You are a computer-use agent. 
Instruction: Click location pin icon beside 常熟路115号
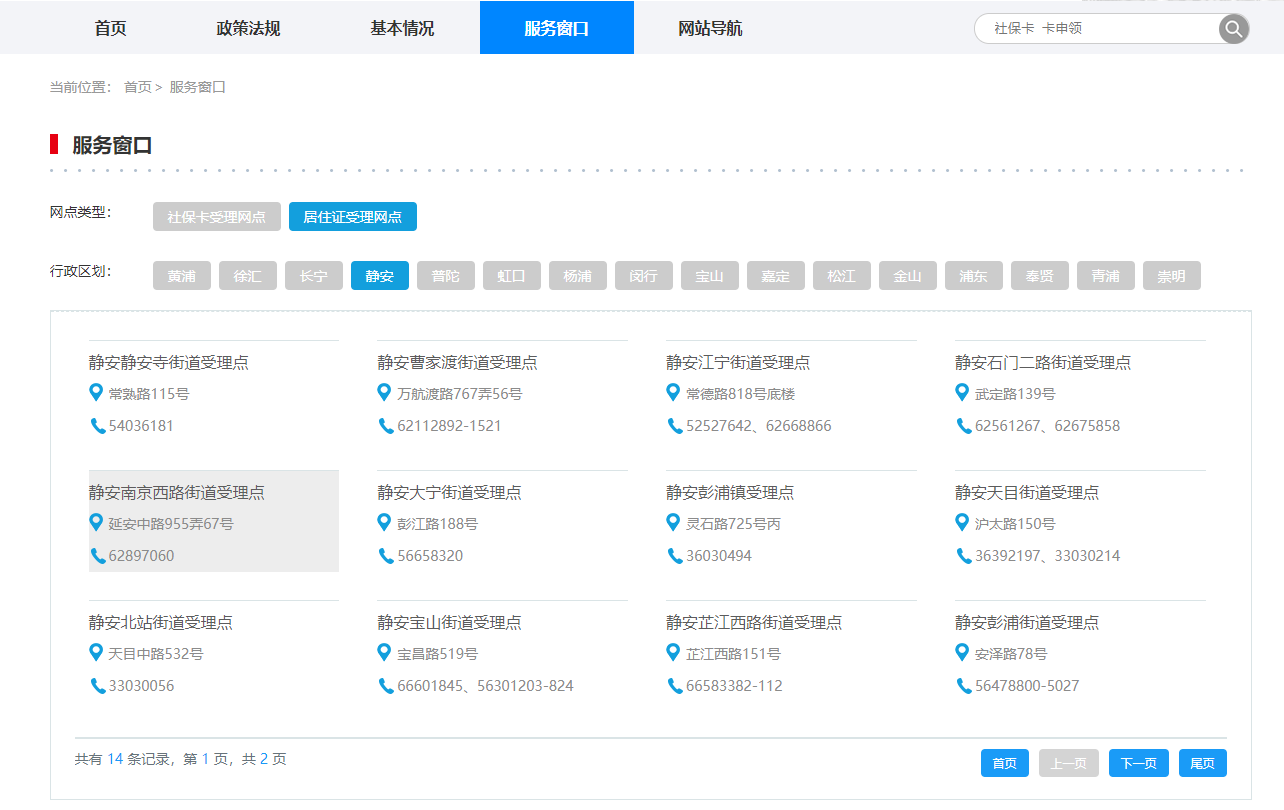[x=96, y=392]
